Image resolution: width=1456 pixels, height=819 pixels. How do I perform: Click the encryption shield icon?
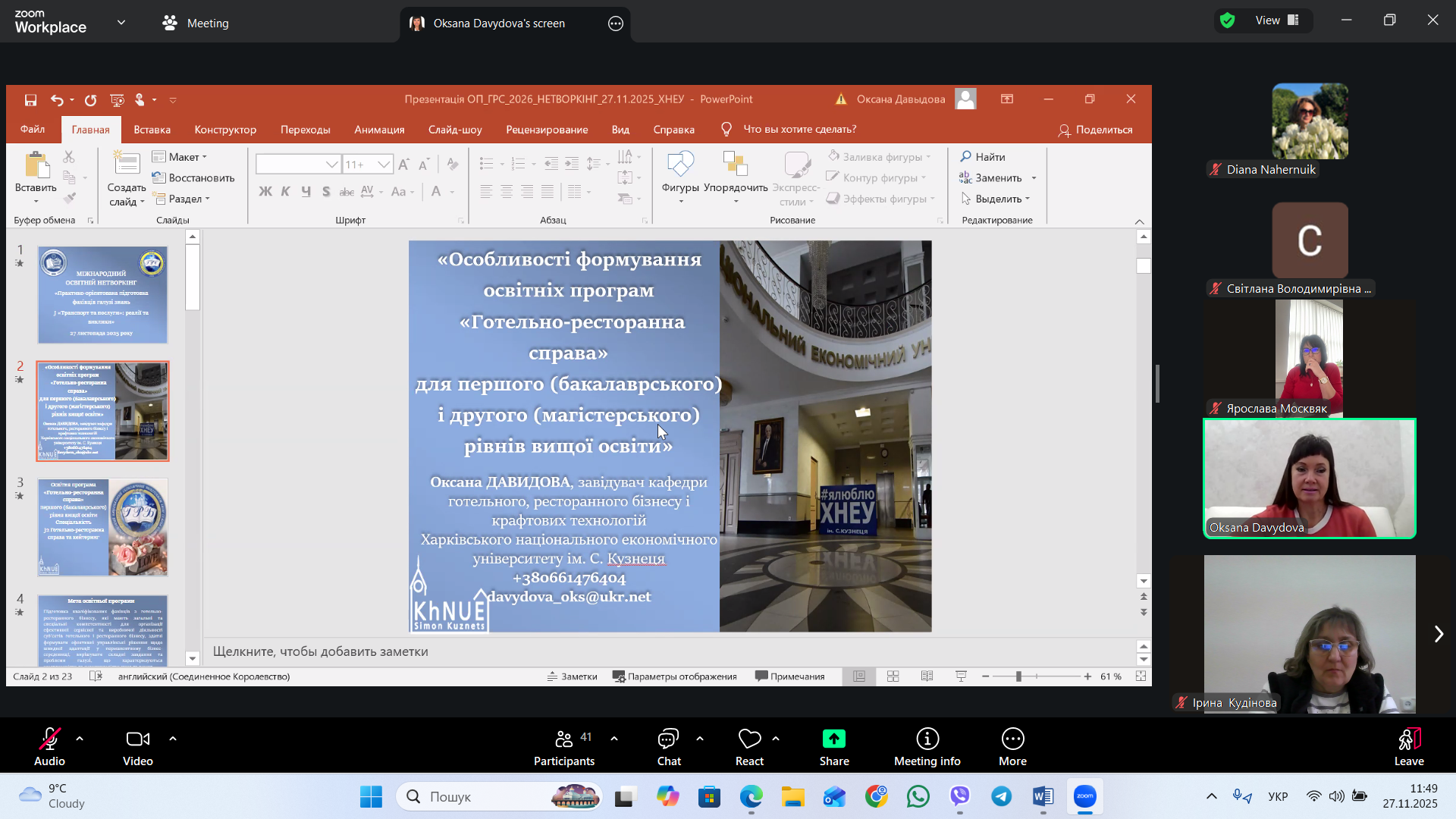(1227, 20)
